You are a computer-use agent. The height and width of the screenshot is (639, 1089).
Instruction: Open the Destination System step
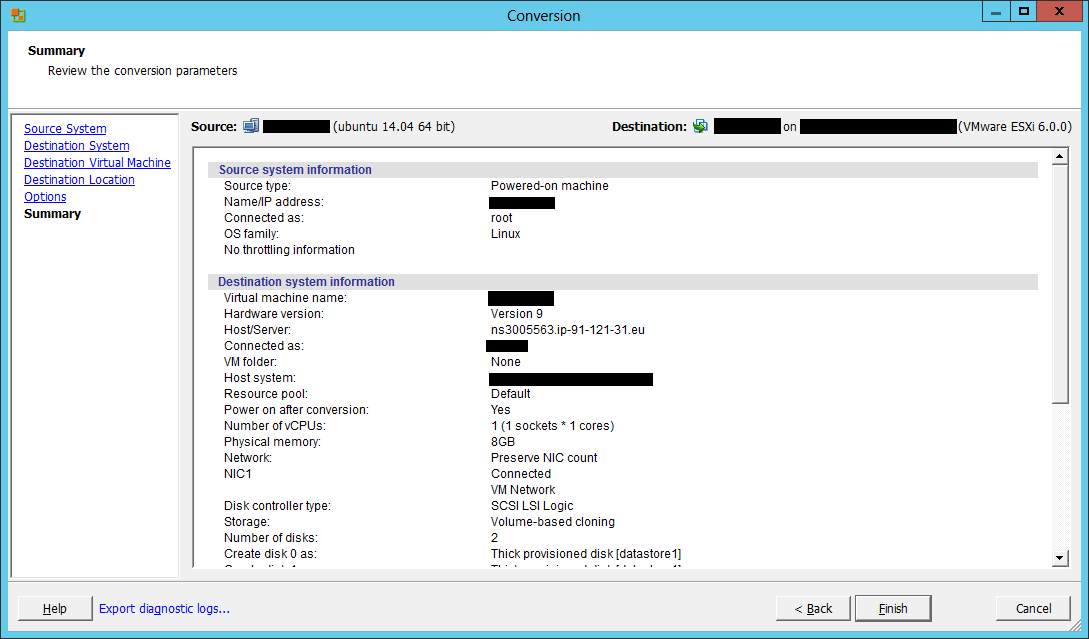click(76, 146)
